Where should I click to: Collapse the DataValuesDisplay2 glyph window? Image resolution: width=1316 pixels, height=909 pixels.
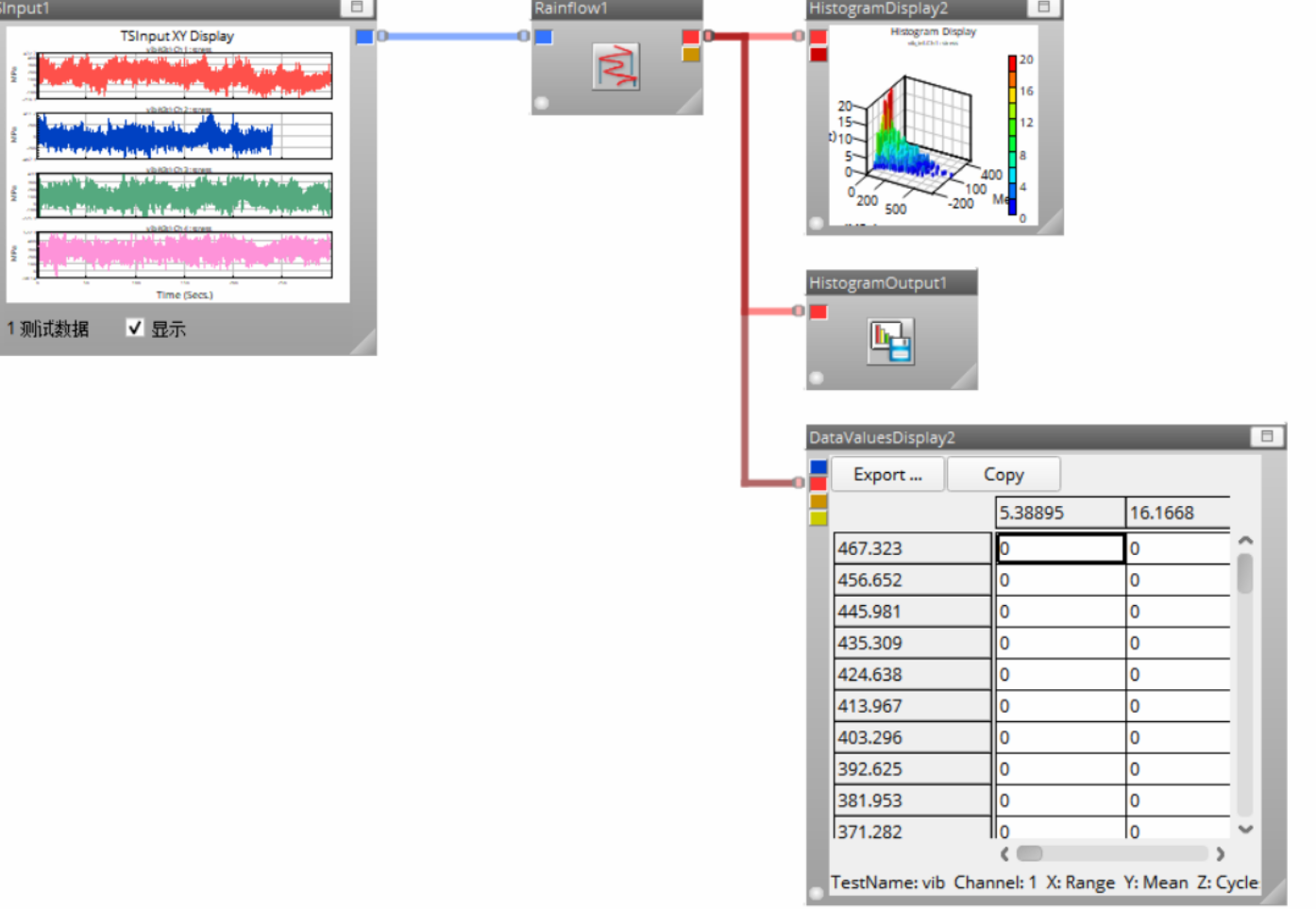(1266, 436)
